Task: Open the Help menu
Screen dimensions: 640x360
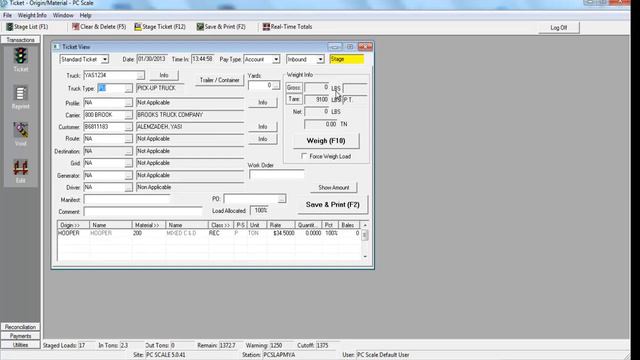Action: point(85,16)
